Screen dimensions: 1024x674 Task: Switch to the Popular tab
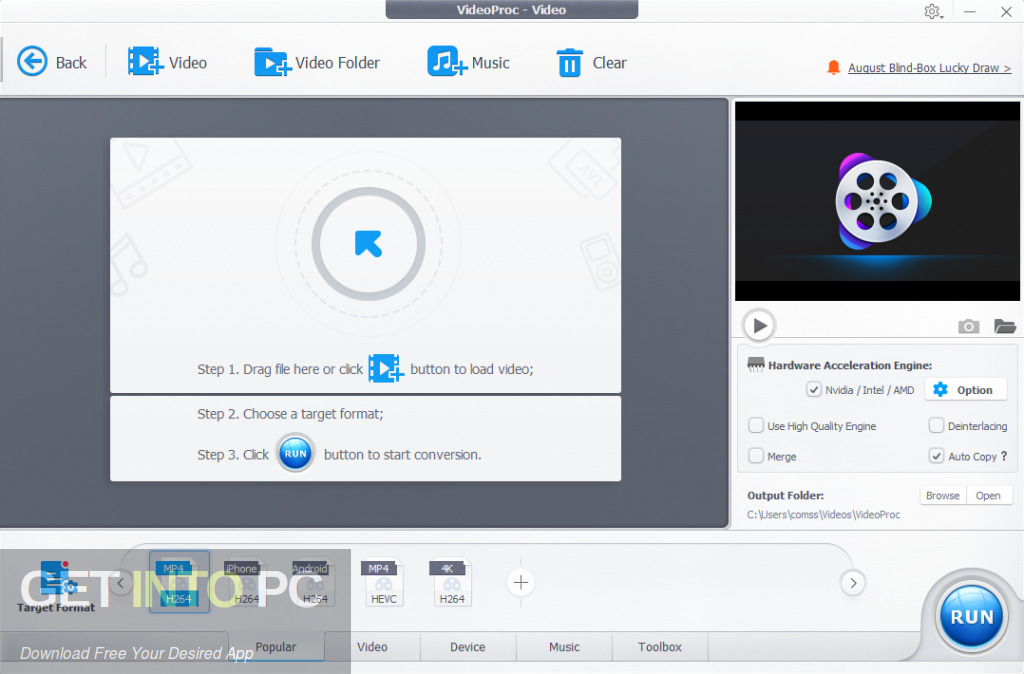[x=276, y=647]
